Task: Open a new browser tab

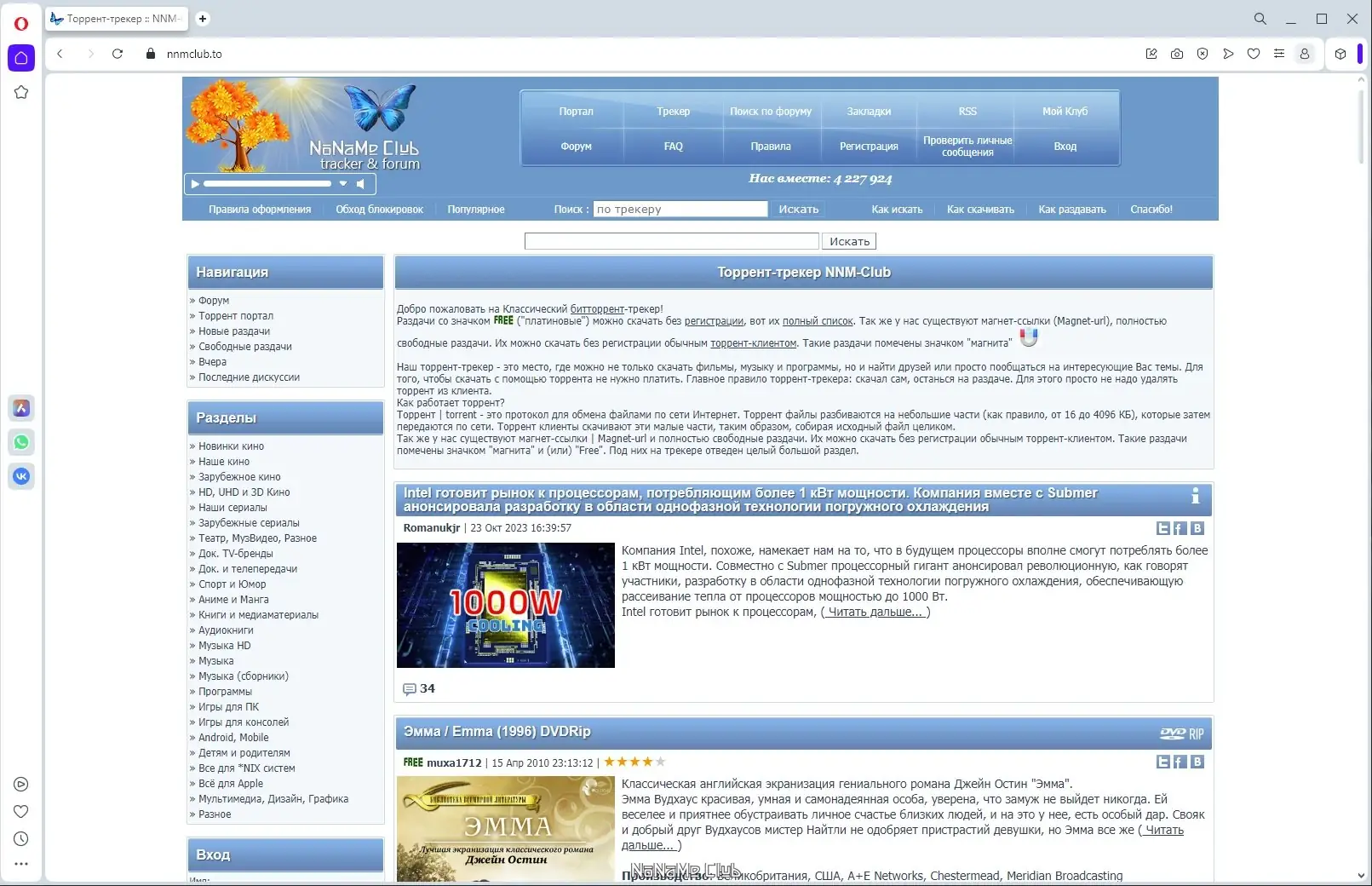Action: [x=203, y=19]
